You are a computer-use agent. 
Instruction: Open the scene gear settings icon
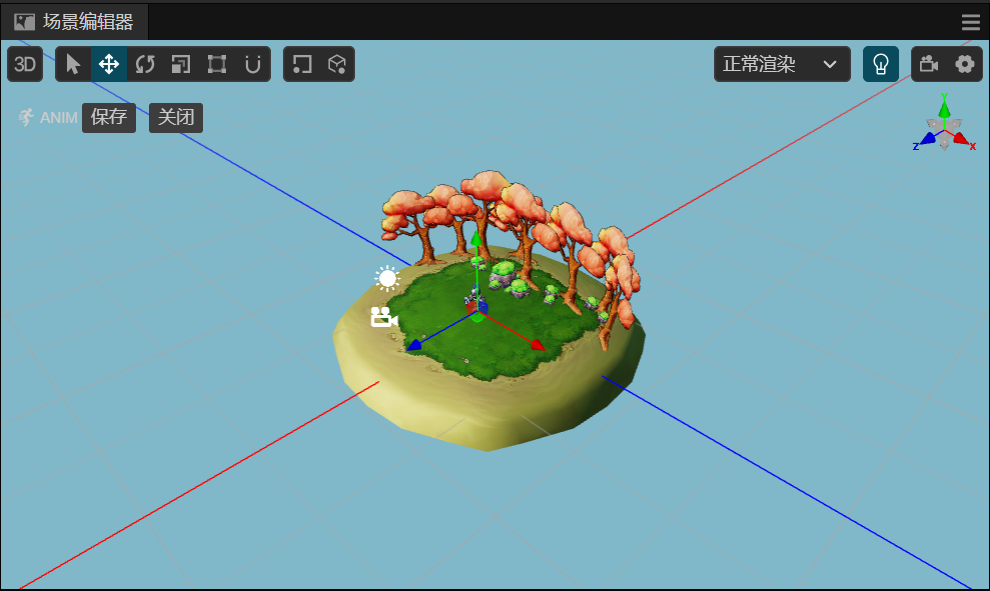965,64
